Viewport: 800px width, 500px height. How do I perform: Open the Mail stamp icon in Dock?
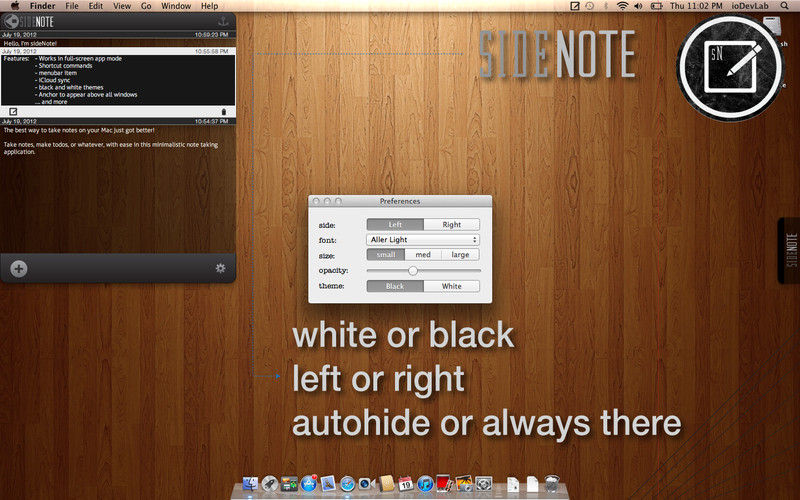coord(328,483)
